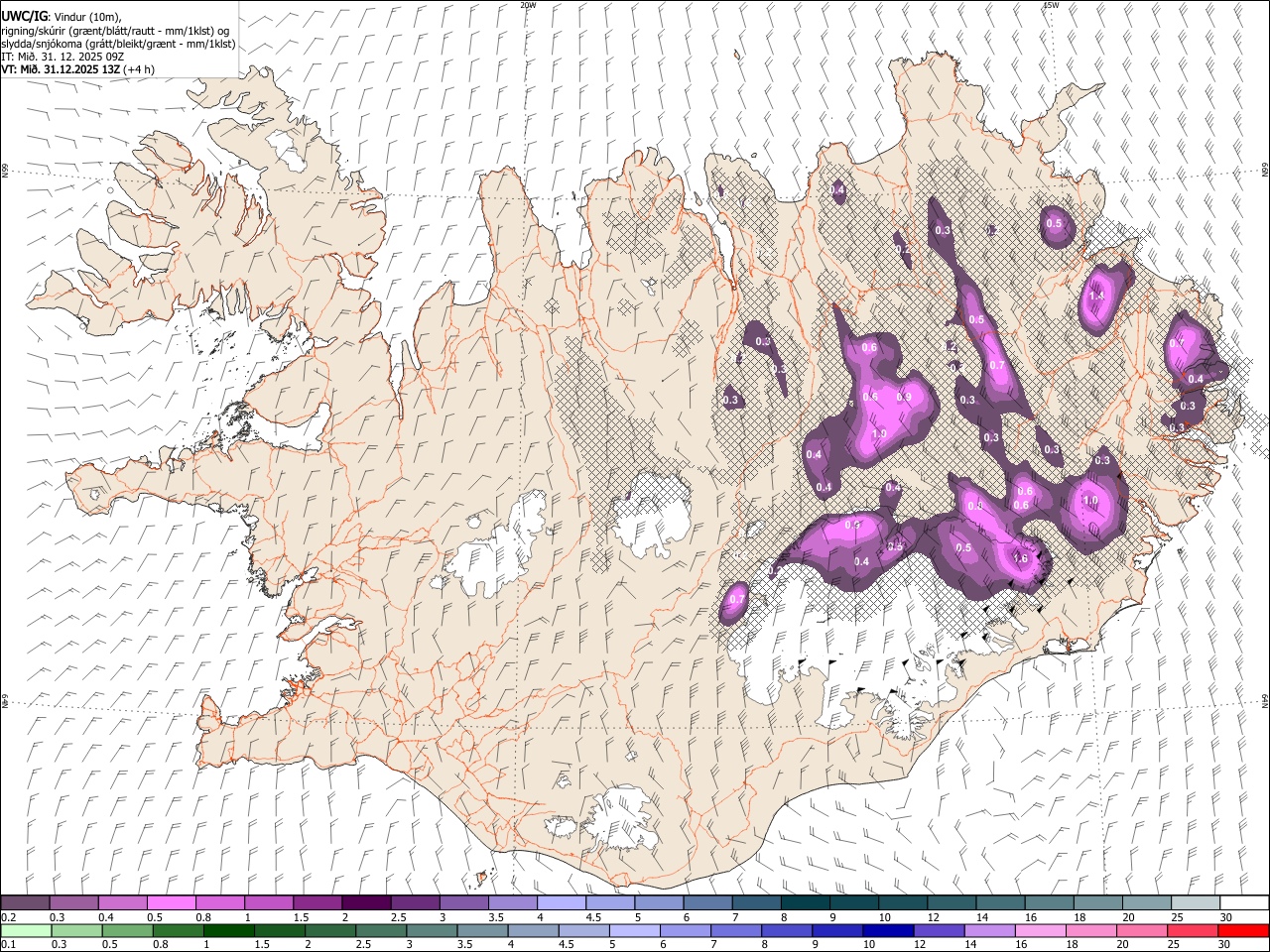
Task: Click the dark mauve 0.2 snow swatch
Action: (26, 902)
